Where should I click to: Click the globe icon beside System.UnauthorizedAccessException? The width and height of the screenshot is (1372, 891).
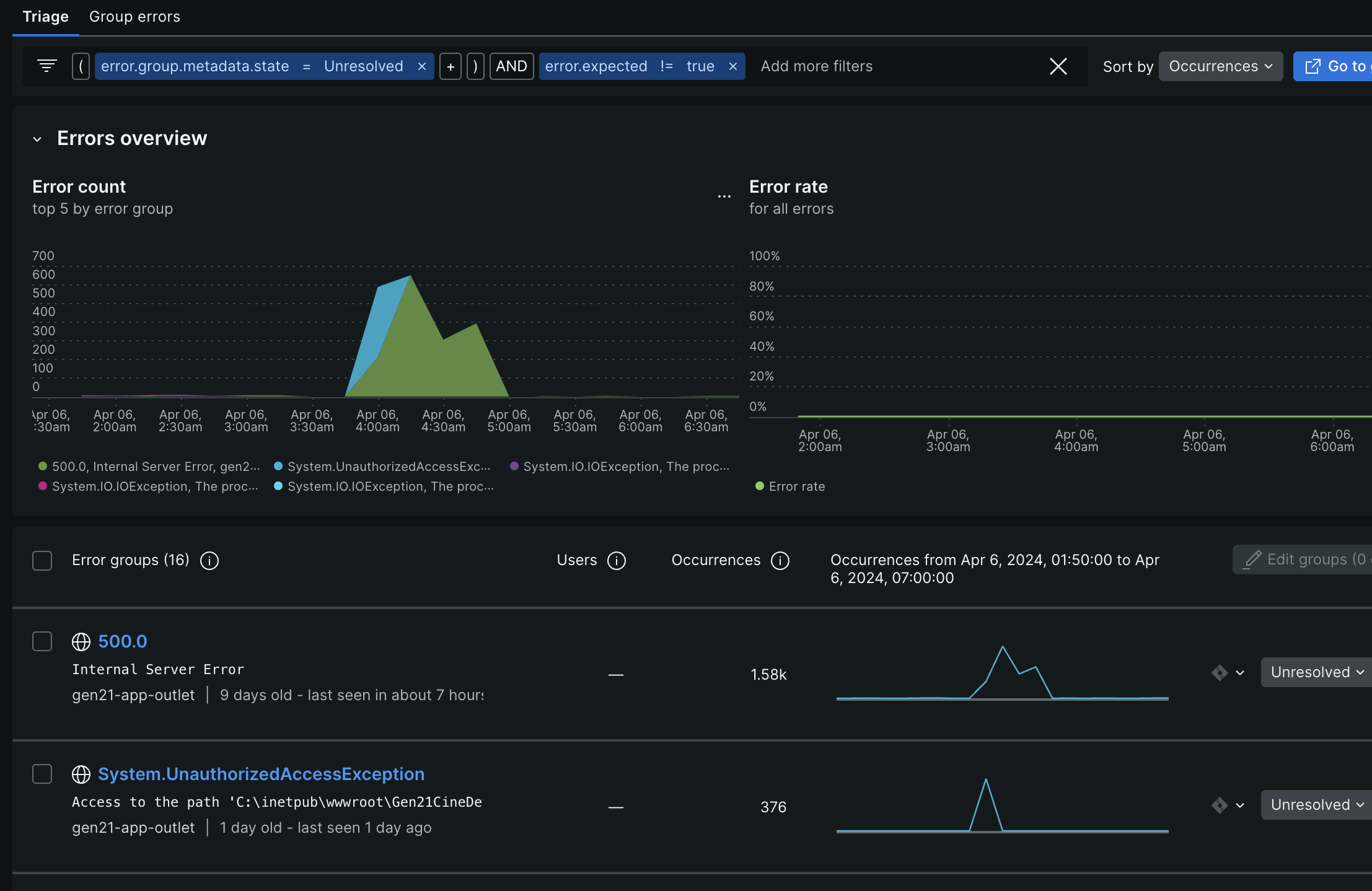pos(81,775)
